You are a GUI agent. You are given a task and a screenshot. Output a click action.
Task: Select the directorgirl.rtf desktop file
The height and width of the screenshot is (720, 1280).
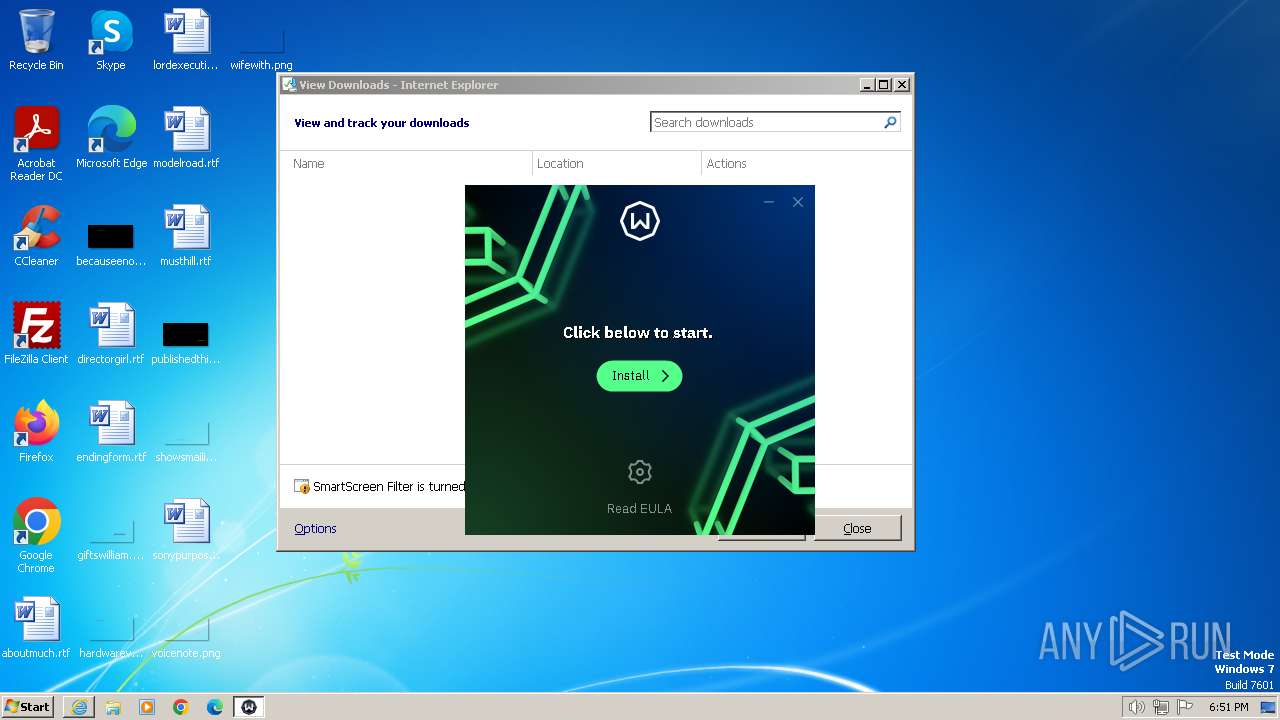[x=111, y=334]
